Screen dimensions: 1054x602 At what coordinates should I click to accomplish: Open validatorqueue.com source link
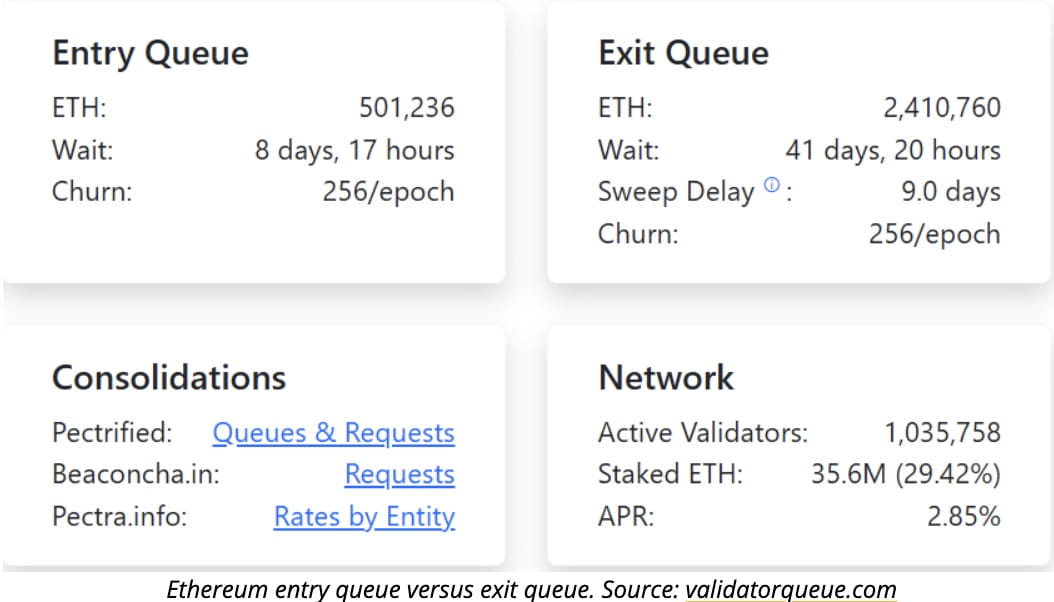tap(790, 589)
